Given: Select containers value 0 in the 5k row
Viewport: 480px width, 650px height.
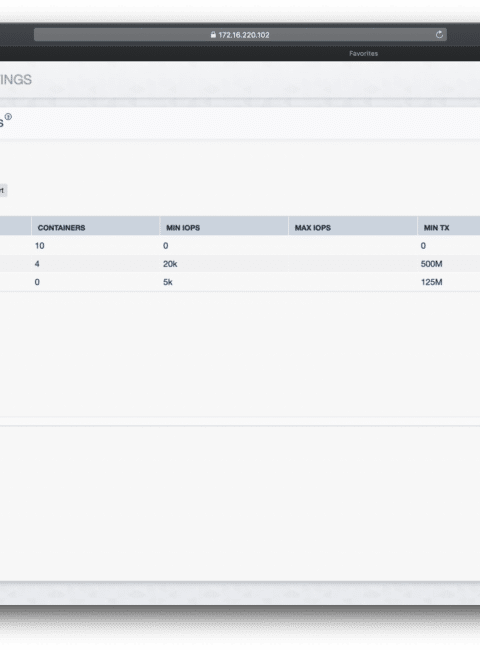Looking at the screenshot, I should pyautogui.click(x=37, y=282).
